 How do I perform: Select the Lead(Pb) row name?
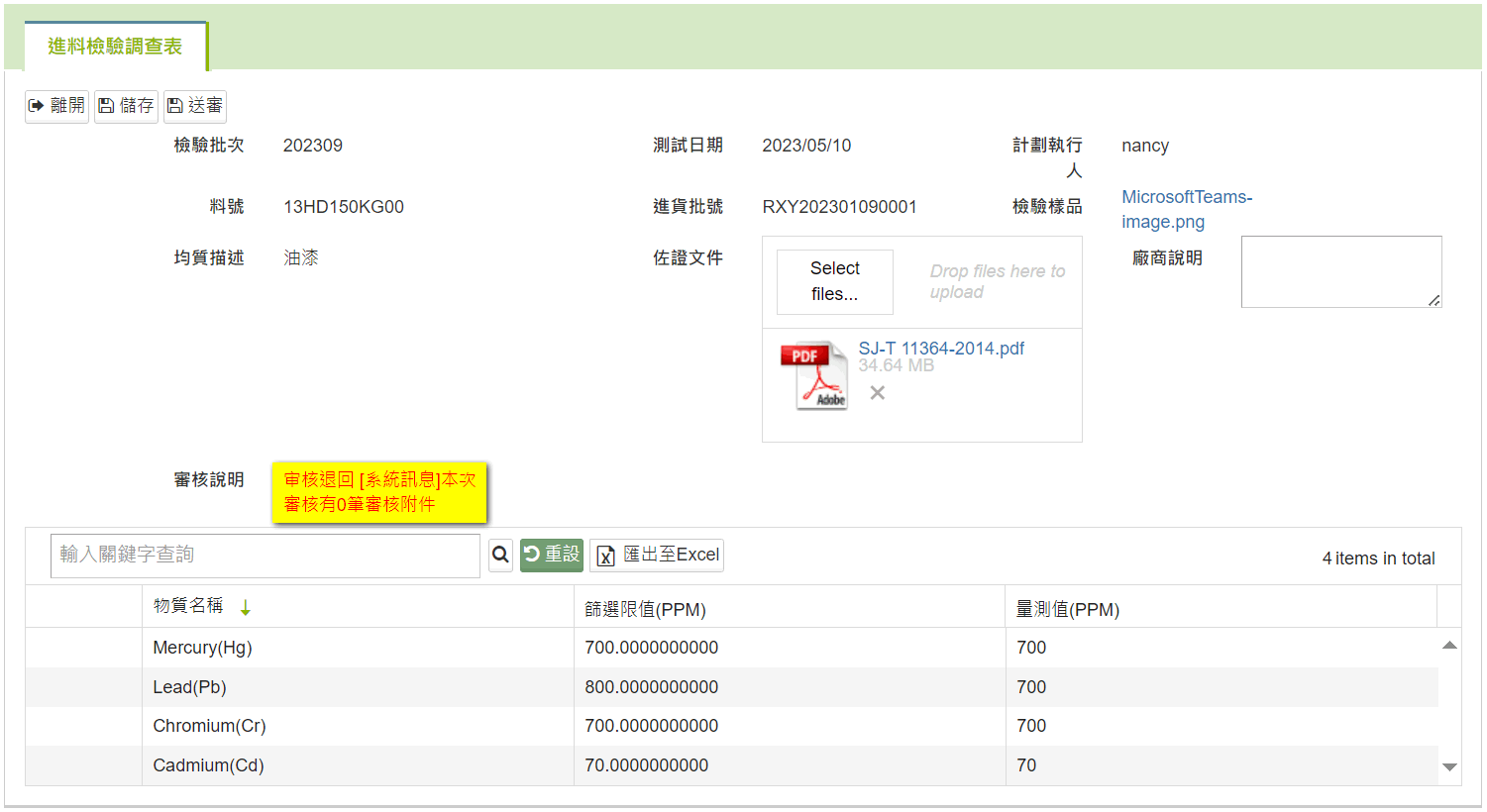point(189,687)
